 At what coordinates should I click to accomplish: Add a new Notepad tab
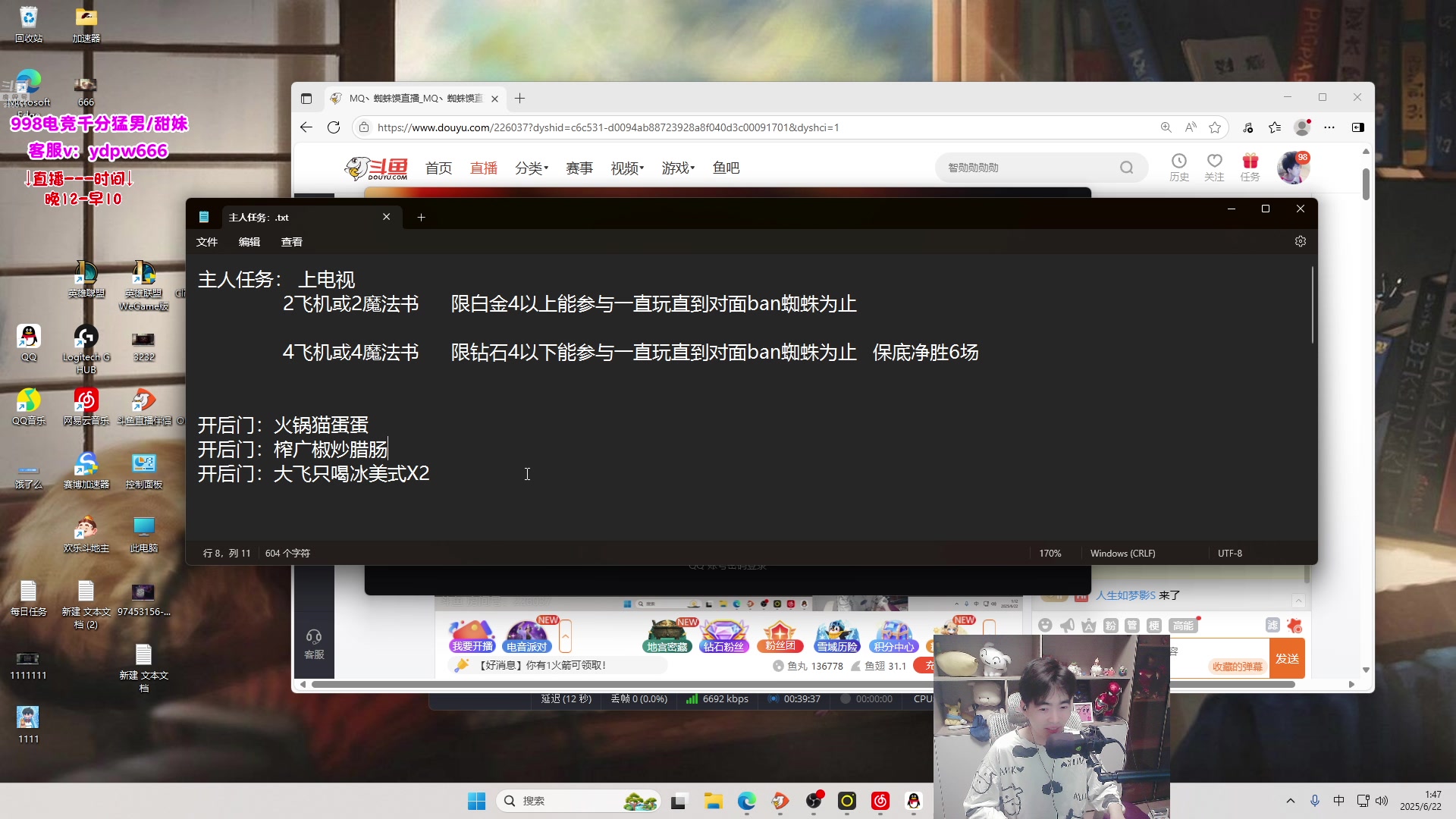pos(421,218)
